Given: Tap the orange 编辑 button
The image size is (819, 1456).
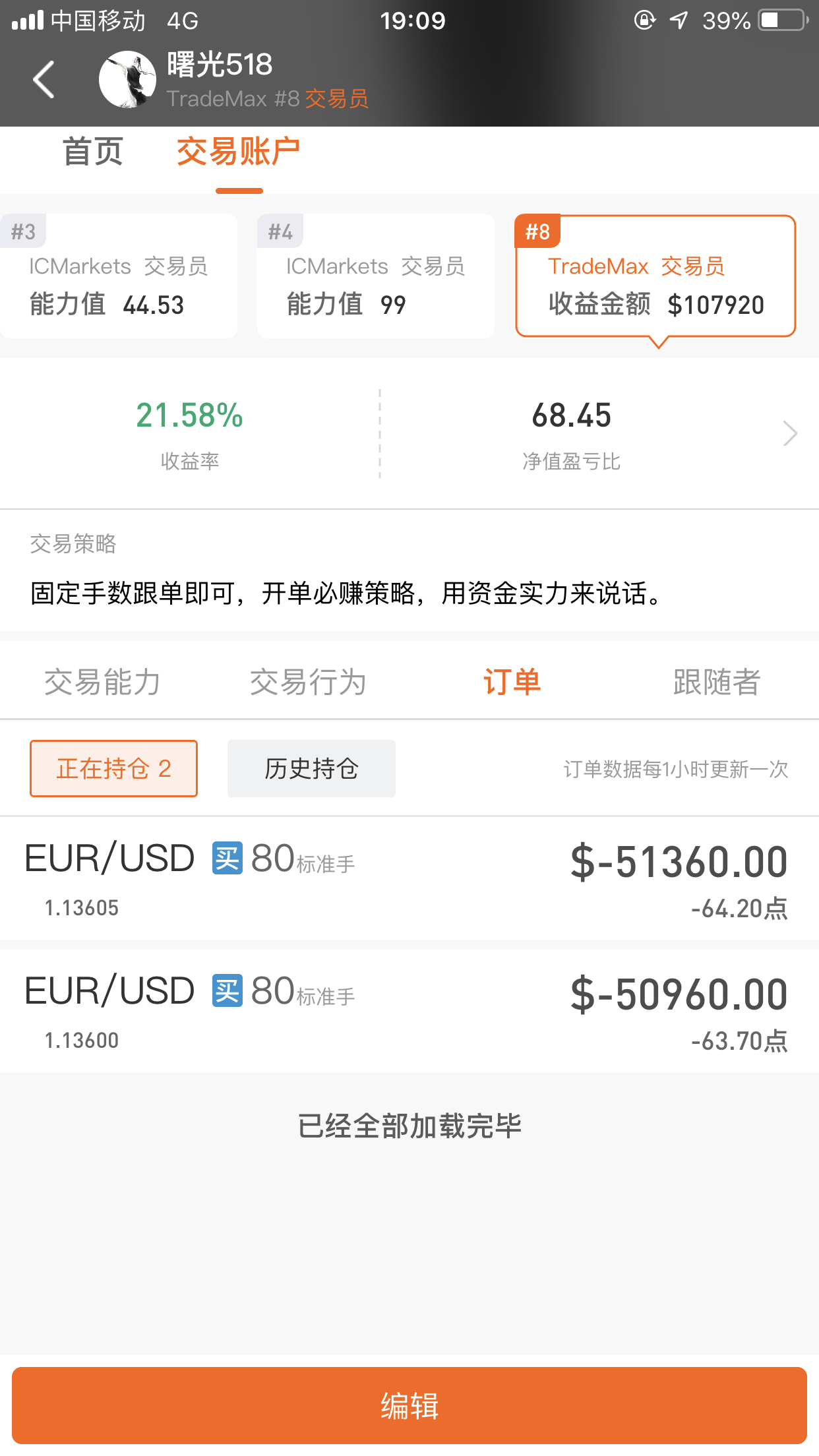Looking at the screenshot, I should (409, 1405).
